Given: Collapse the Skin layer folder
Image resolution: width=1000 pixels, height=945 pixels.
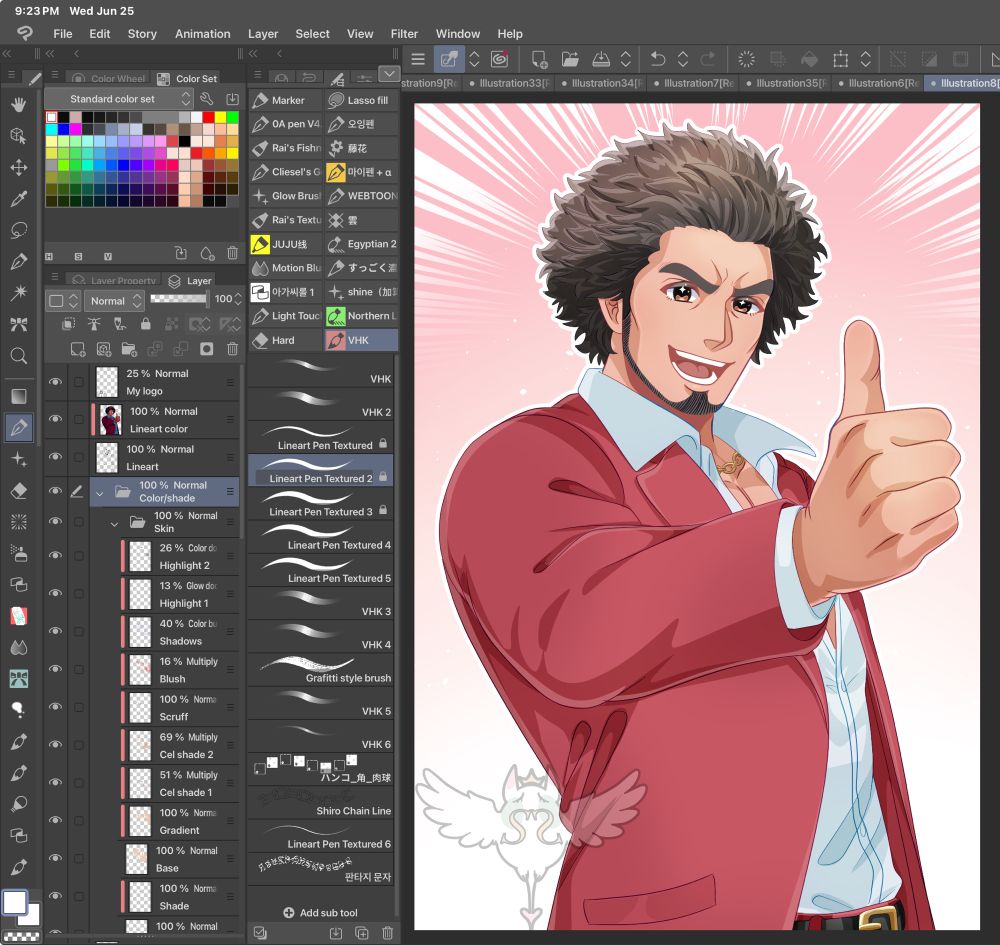Looking at the screenshot, I should pos(114,524).
